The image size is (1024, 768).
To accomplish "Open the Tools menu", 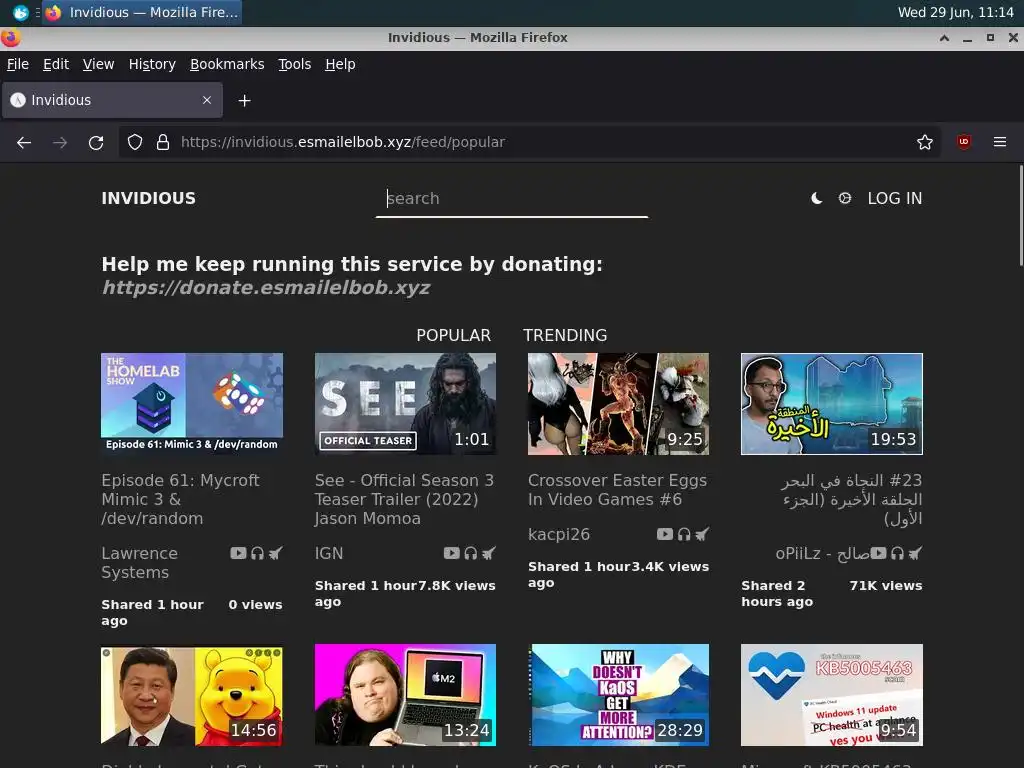I will [294, 64].
